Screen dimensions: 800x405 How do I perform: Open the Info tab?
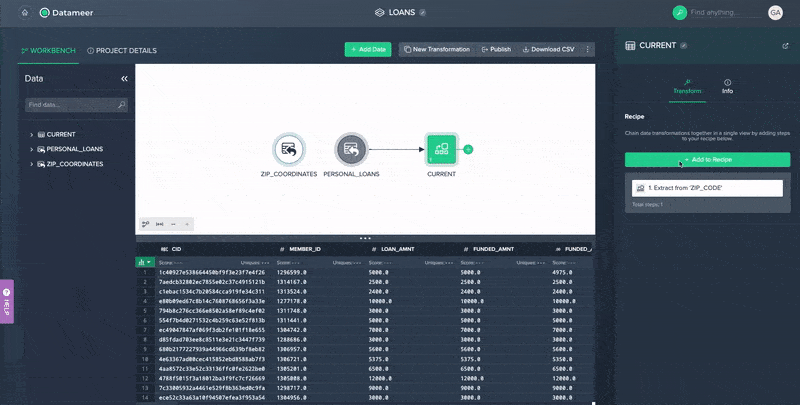[x=727, y=87]
